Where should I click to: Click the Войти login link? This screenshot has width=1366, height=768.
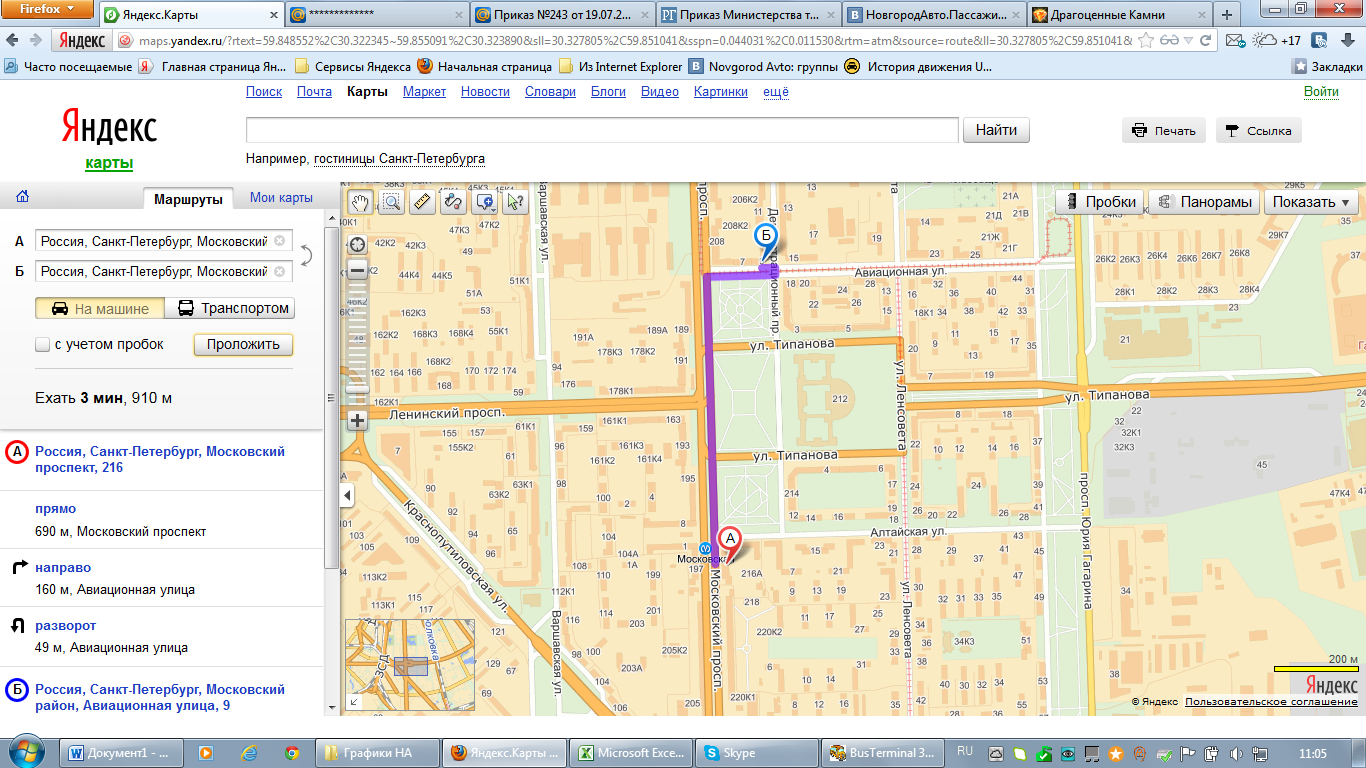click(1321, 92)
